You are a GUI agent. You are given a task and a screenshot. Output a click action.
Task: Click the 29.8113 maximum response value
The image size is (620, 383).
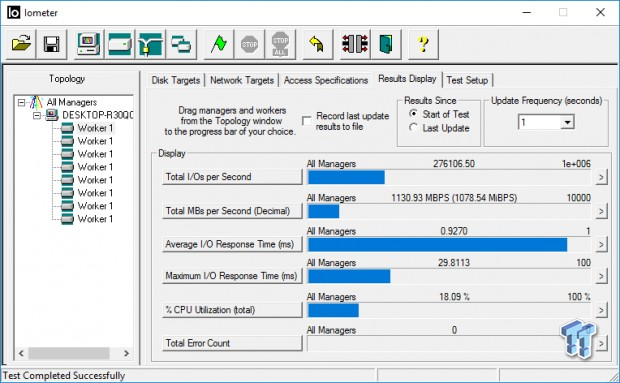click(454, 262)
